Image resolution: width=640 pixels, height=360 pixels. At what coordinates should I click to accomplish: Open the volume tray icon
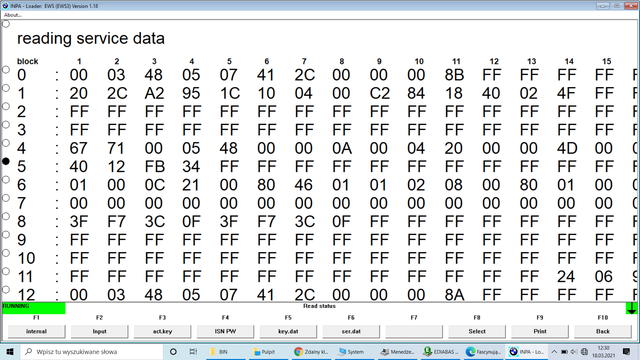(574, 351)
